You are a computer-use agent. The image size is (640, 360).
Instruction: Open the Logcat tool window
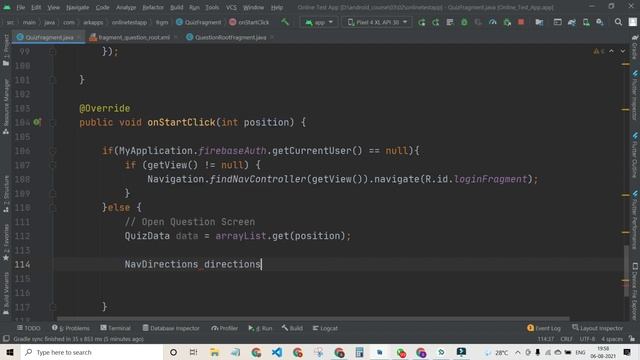[x=325, y=328]
